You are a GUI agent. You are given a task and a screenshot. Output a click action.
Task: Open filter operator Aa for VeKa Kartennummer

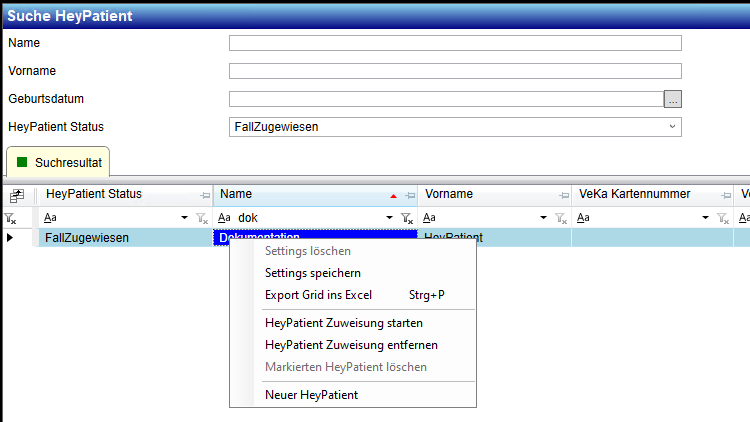[x=583, y=218]
